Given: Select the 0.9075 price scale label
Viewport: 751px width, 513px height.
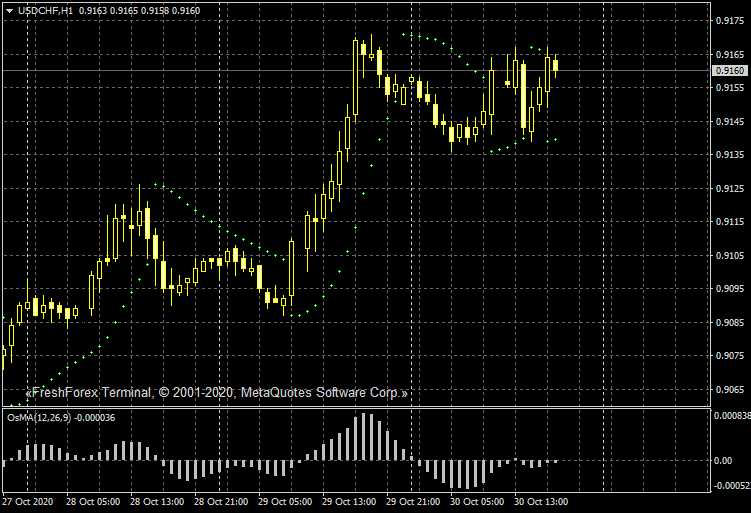Looking at the screenshot, I should point(730,356).
